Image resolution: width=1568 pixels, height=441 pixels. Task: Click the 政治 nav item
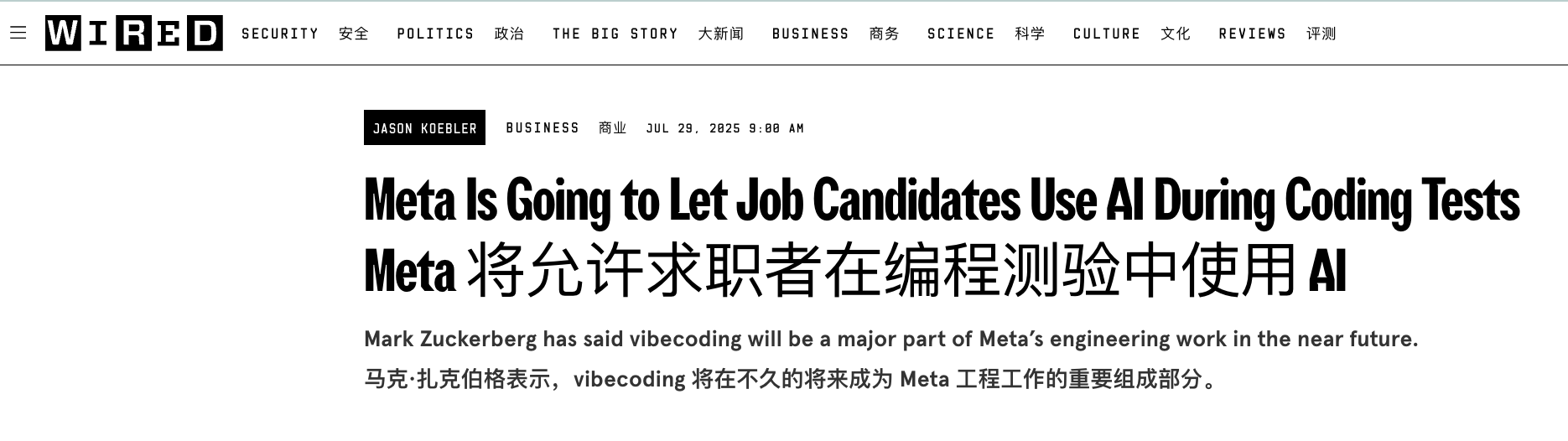[509, 34]
